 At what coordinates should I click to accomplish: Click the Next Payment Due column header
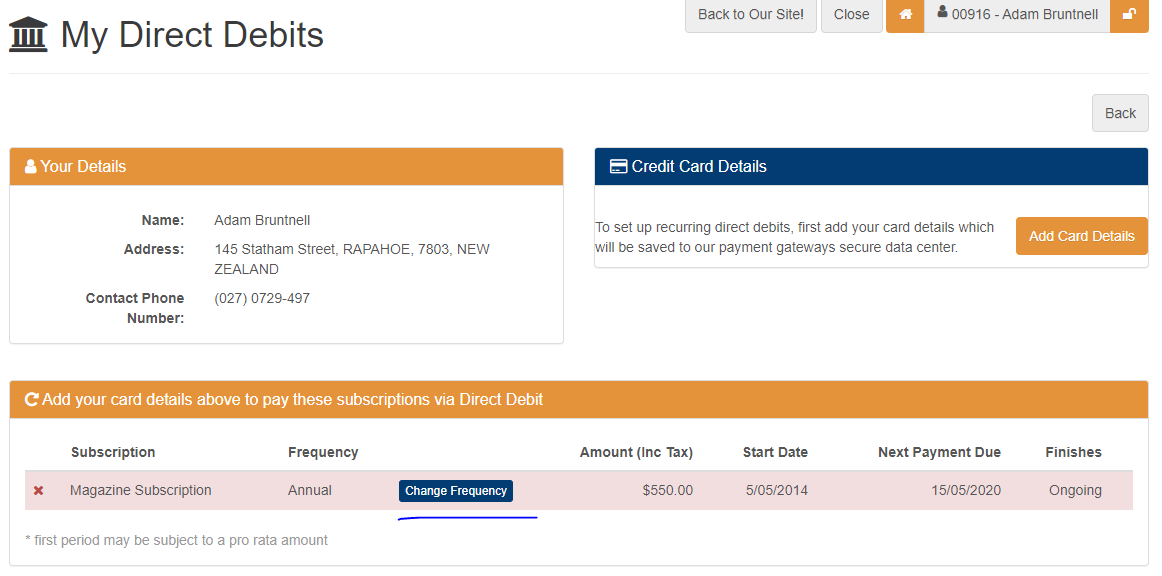939,452
